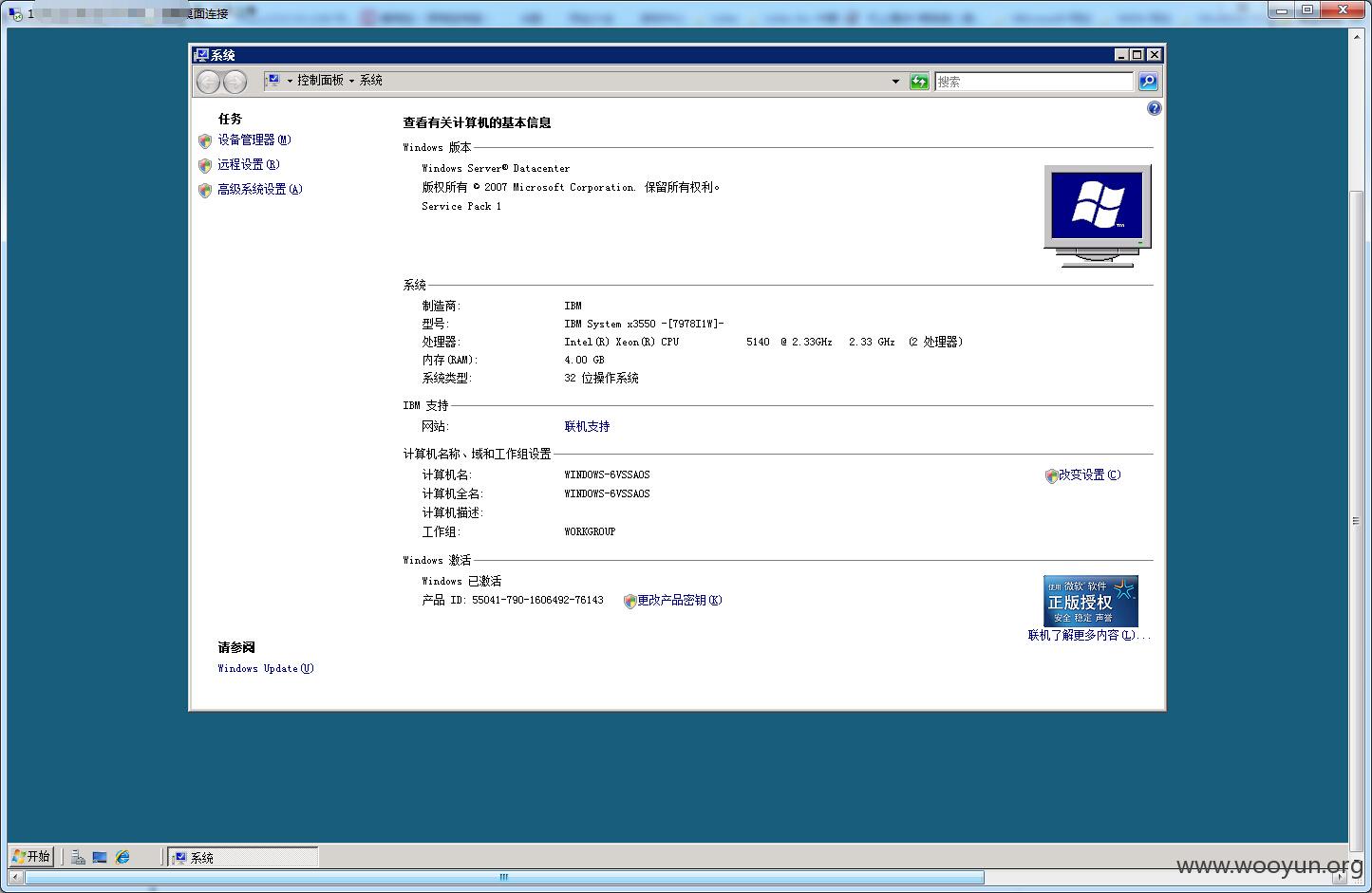Open Internet Explorer from the quick launch
Image resolution: width=1372 pixels, height=893 pixels.
click(122, 857)
